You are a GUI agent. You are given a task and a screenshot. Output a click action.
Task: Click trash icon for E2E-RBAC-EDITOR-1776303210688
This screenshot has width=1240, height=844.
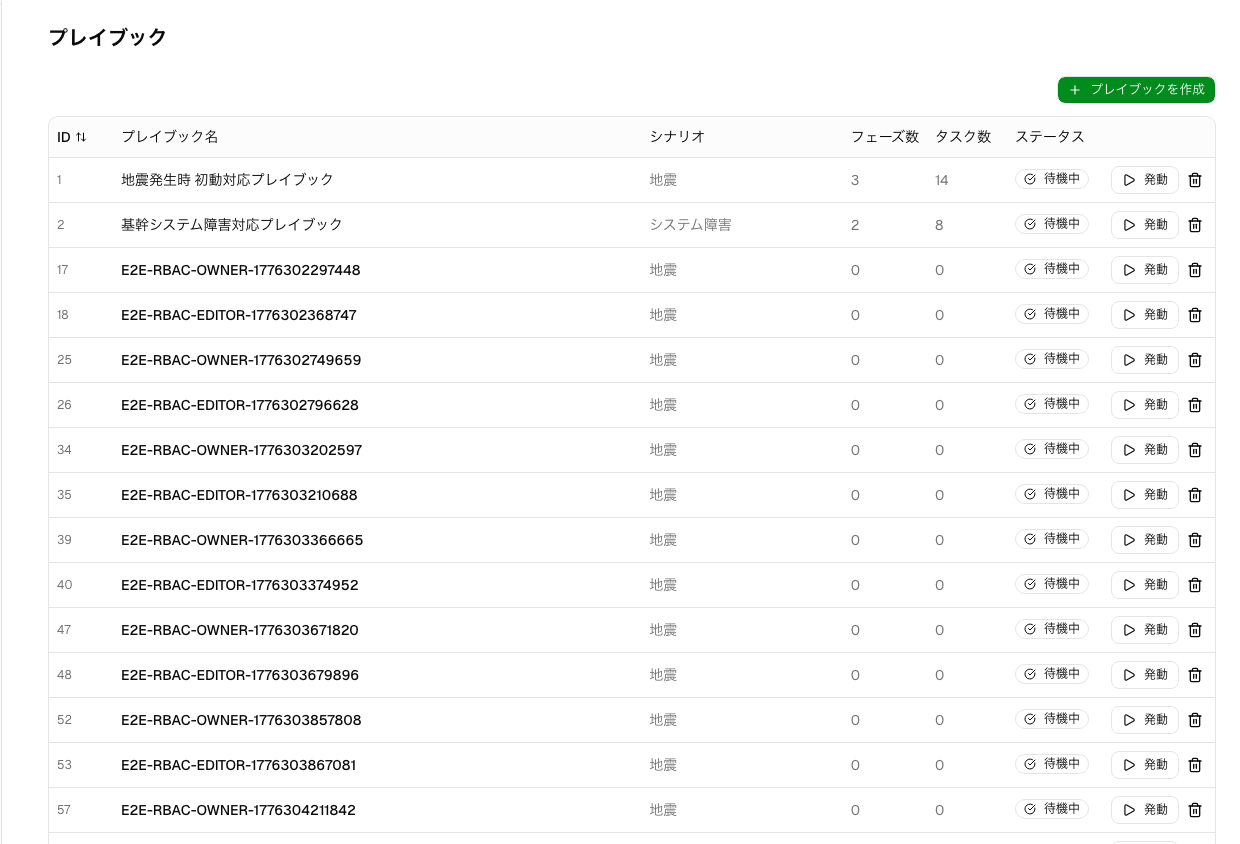(x=1195, y=495)
